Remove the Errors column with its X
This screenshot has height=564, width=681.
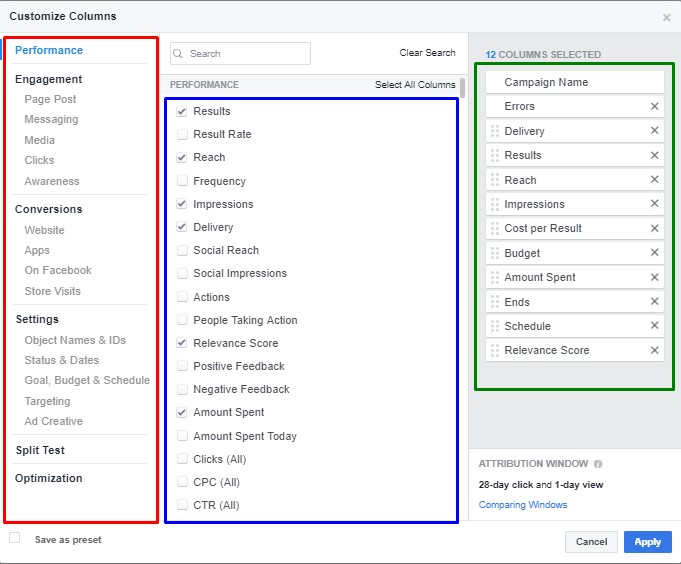(655, 106)
